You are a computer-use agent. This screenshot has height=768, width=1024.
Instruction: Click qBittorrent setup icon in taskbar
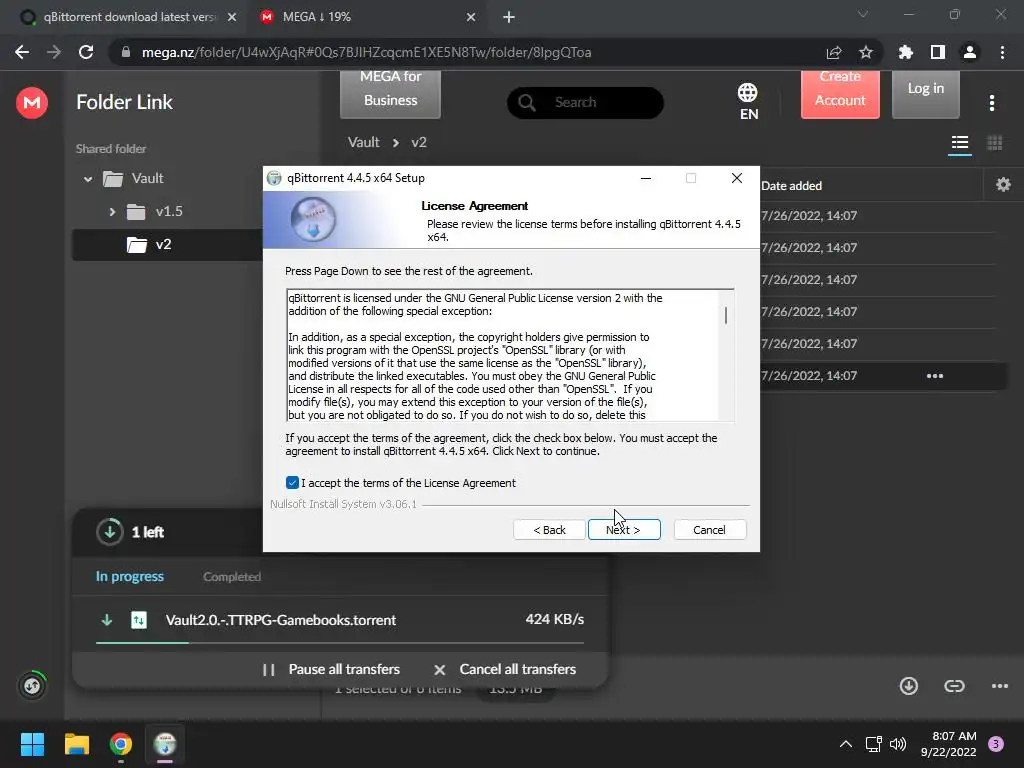(x=165, y=744)
